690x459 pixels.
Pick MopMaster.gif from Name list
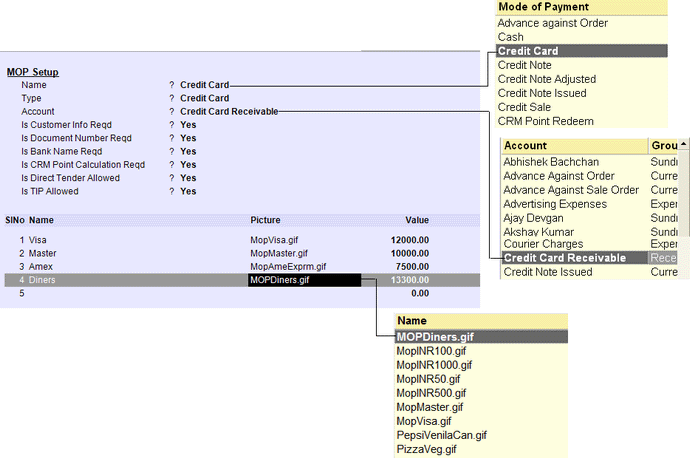[x=429, y=407]
